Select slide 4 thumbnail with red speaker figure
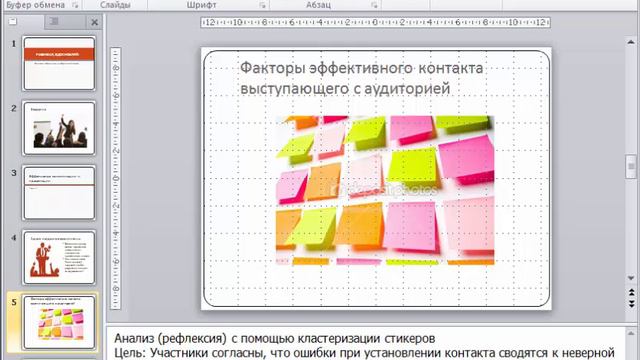 (x=59, y=257)
